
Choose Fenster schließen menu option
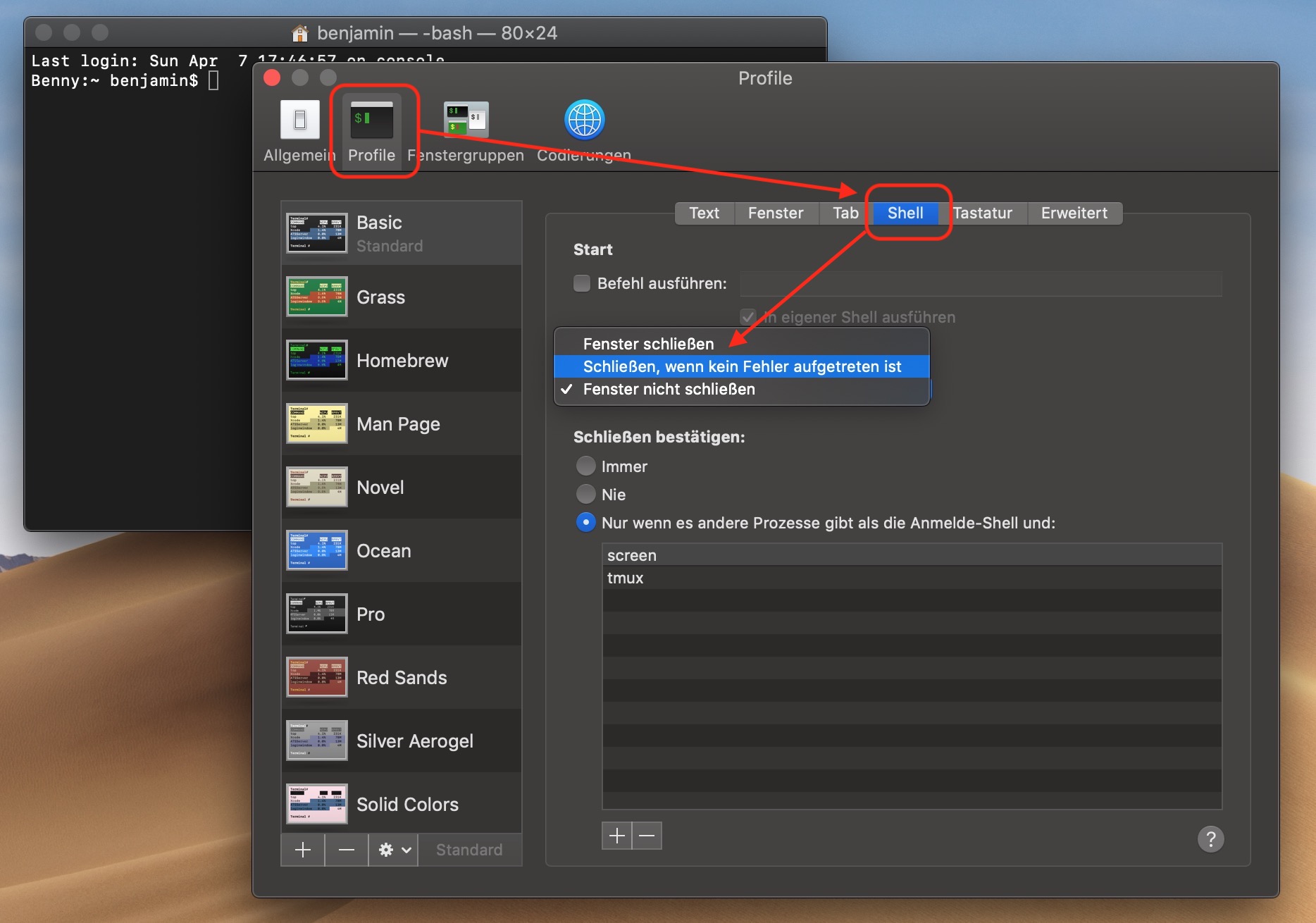point(742,344)
